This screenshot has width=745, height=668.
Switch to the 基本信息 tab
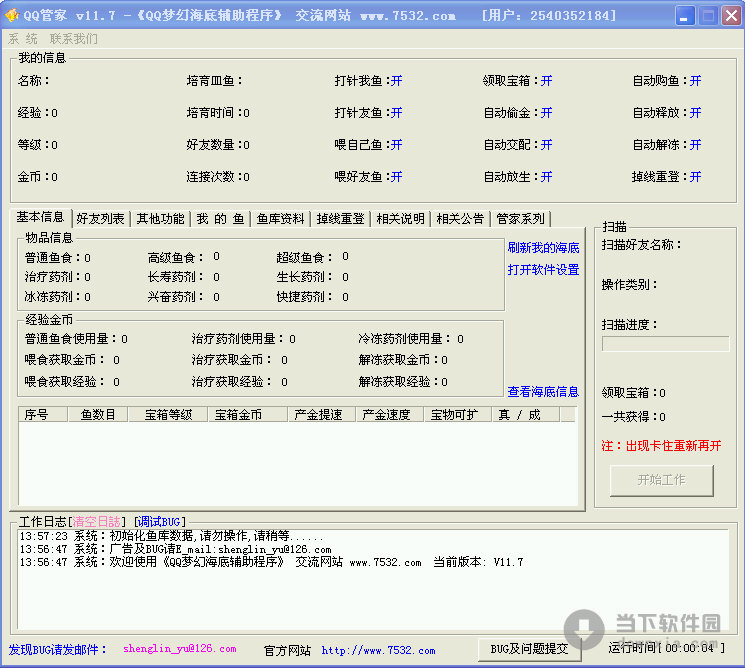pyautogui.click(x=40, y=217)
